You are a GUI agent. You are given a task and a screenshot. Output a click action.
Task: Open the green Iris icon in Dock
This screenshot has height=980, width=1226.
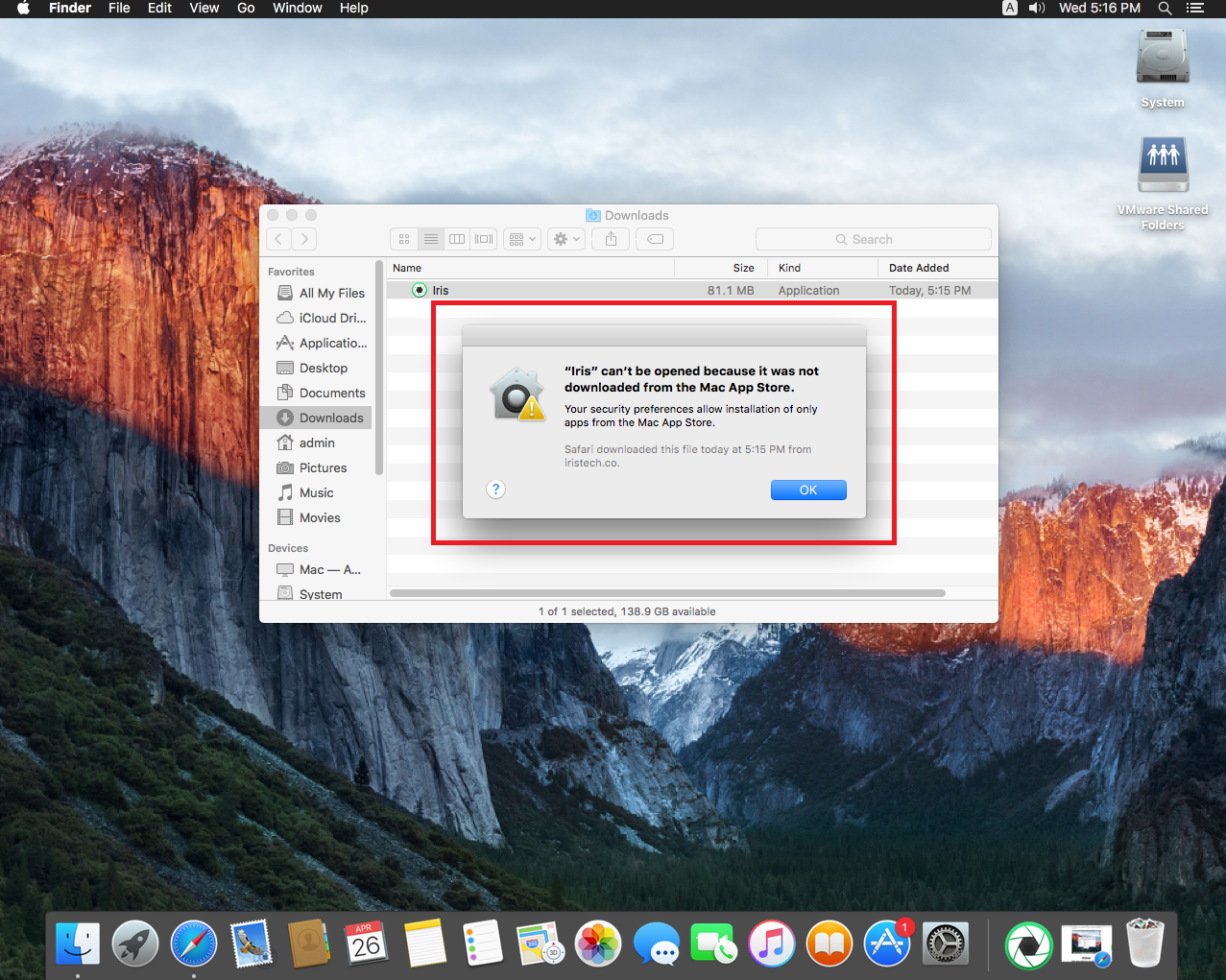click(x=1028, y=945)
